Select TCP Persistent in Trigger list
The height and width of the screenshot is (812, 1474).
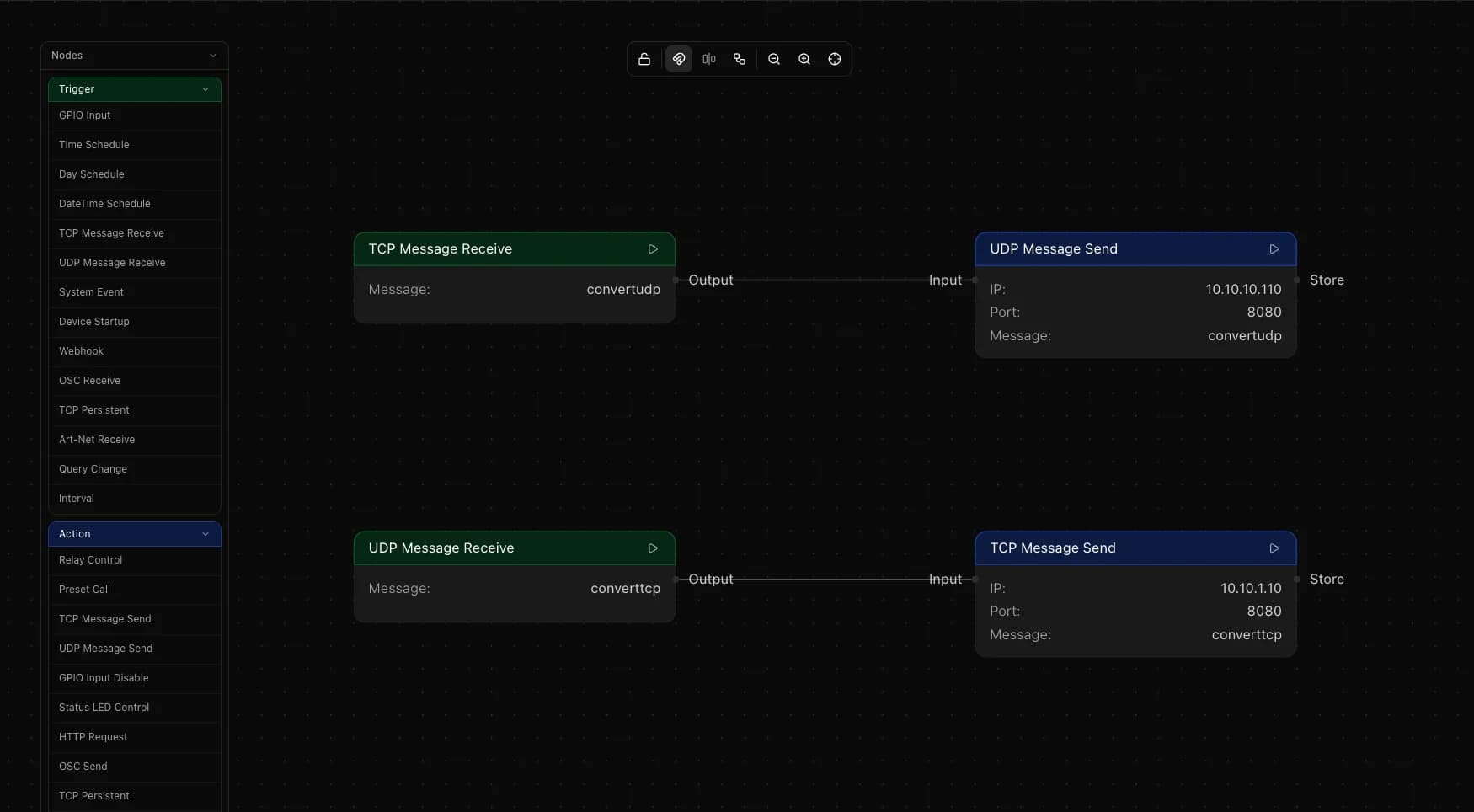[135, 410]
